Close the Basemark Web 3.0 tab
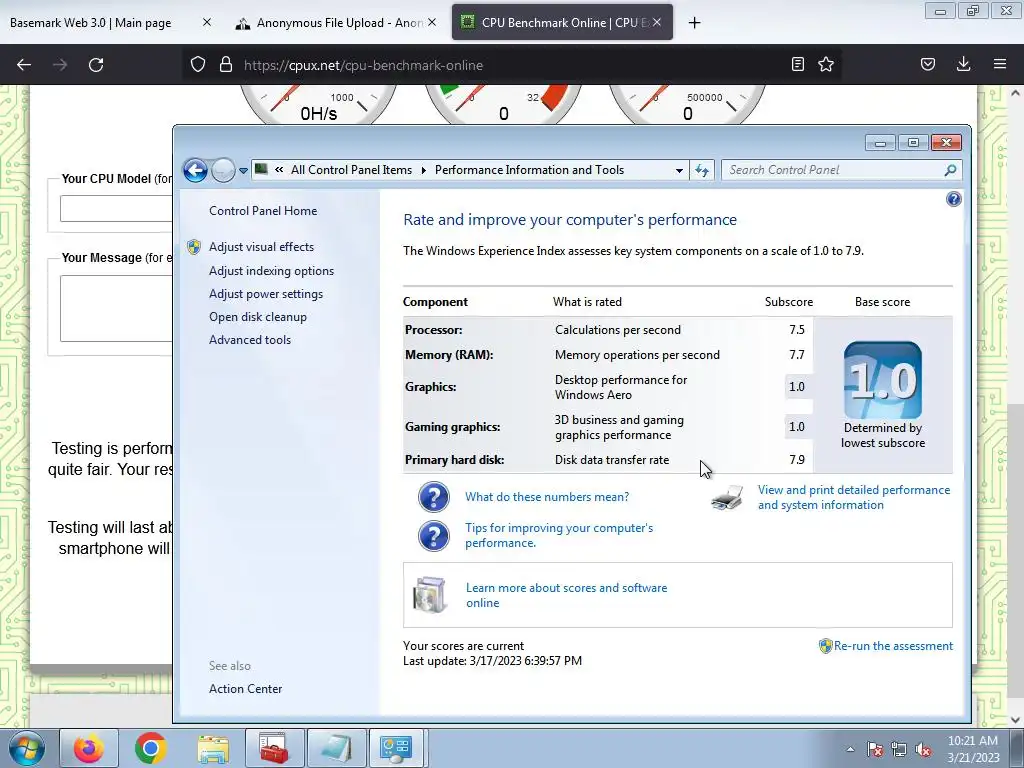The image size is (1024, 768). click(x=207, y=22)
